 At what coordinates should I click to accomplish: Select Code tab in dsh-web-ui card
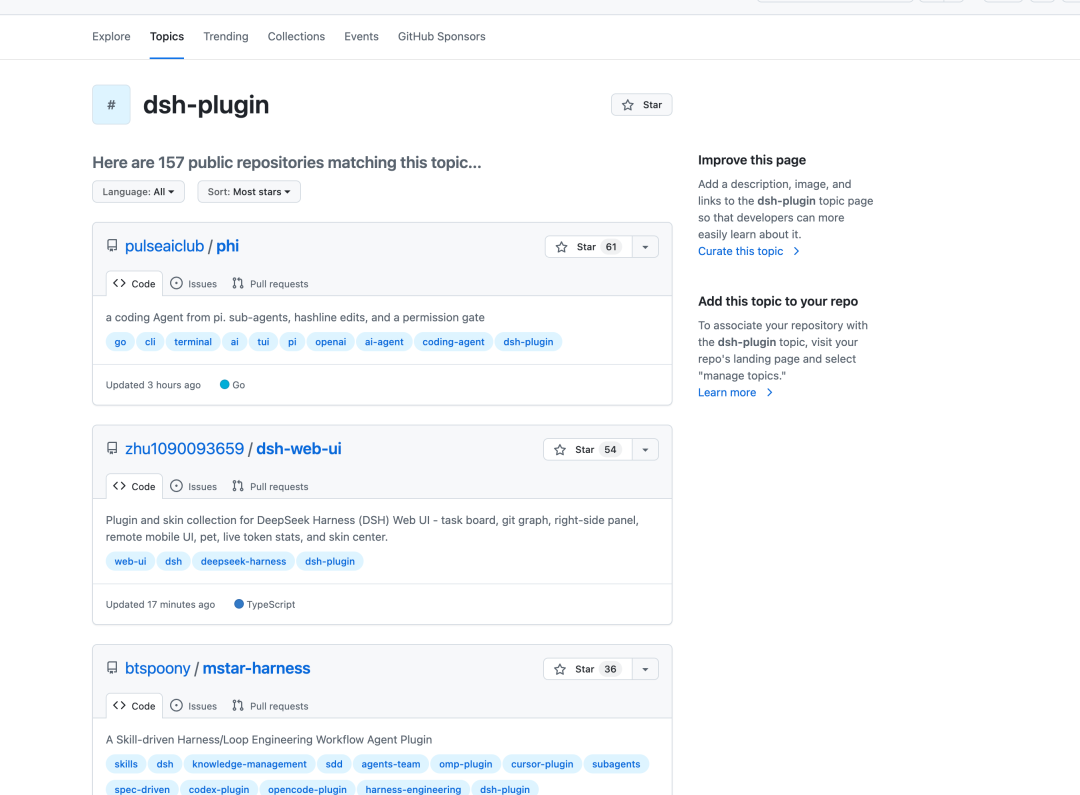point(134,486)
